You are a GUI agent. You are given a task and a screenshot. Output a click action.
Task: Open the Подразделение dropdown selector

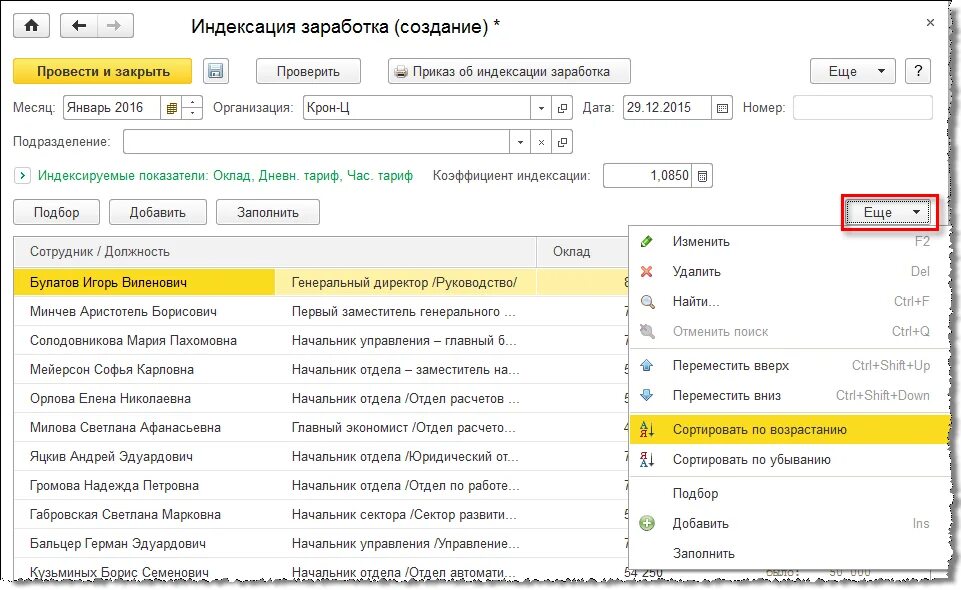[519, 141]
